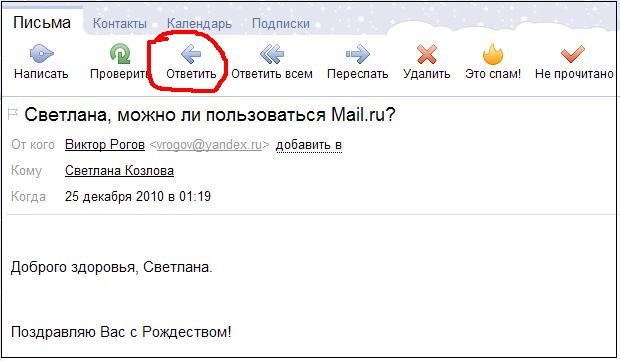The height and width of the screenshot is (361, 620).
Task: Click the red X Удалить icon
Action: tap(427, 54)
